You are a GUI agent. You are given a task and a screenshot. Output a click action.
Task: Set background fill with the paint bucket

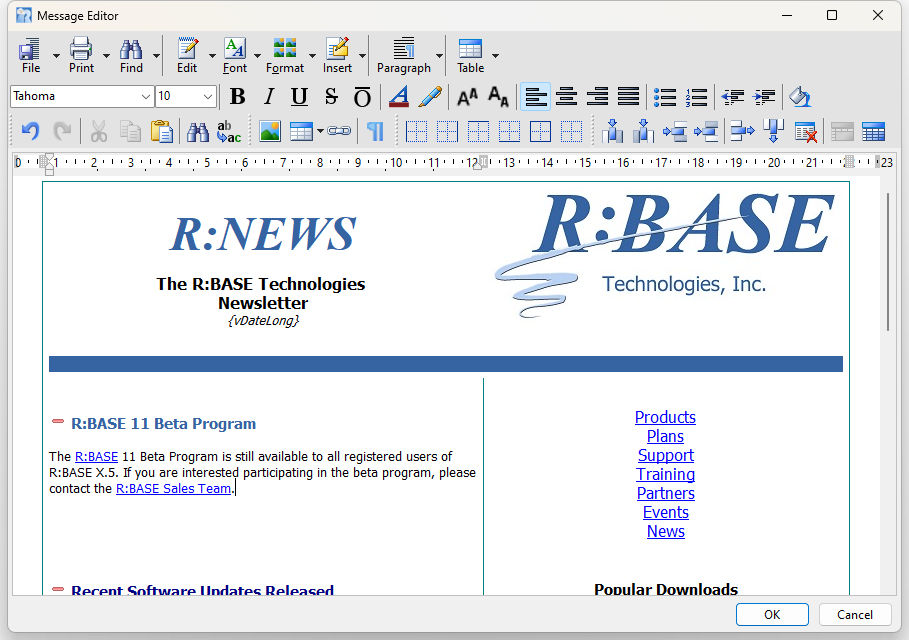tap(800, 97)
